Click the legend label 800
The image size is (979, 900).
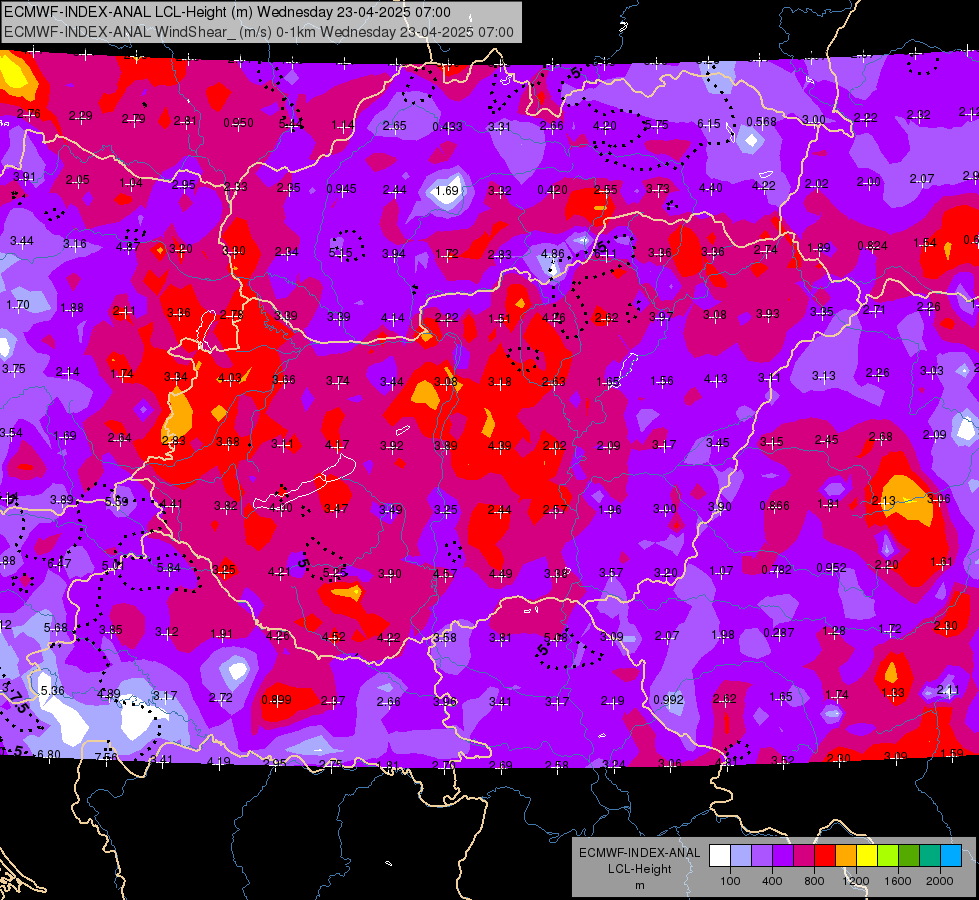[814, 881]
